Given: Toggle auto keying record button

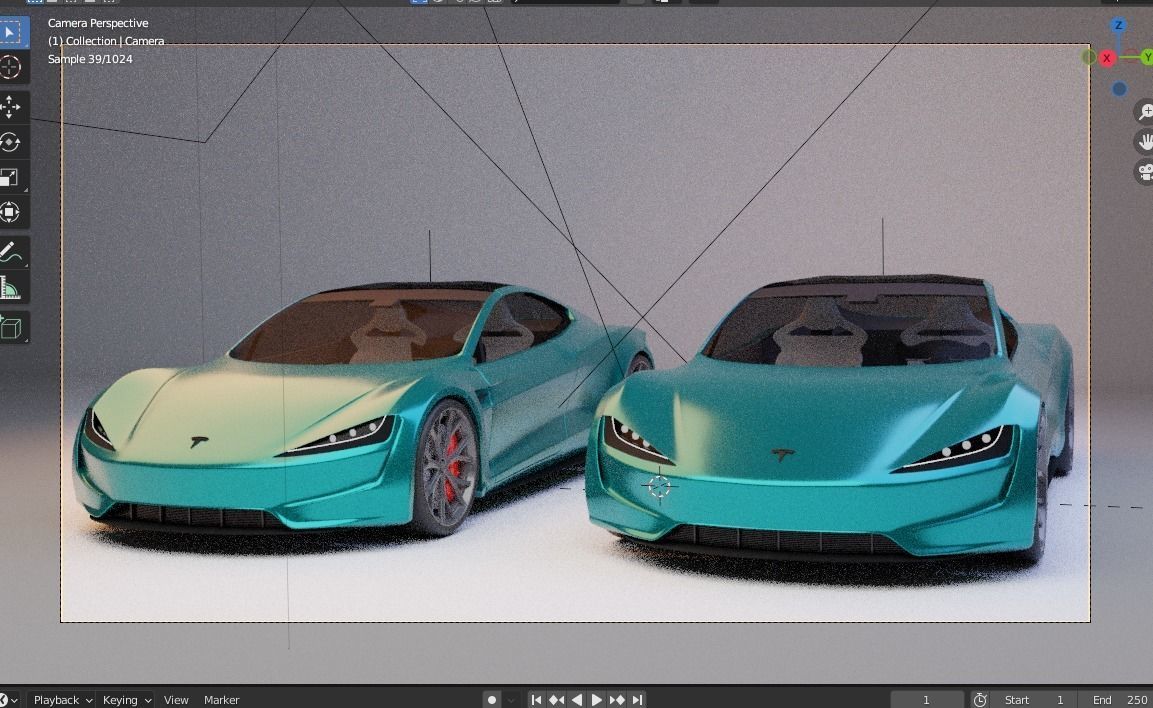Looking at the screenshot, I should (492, 699).
